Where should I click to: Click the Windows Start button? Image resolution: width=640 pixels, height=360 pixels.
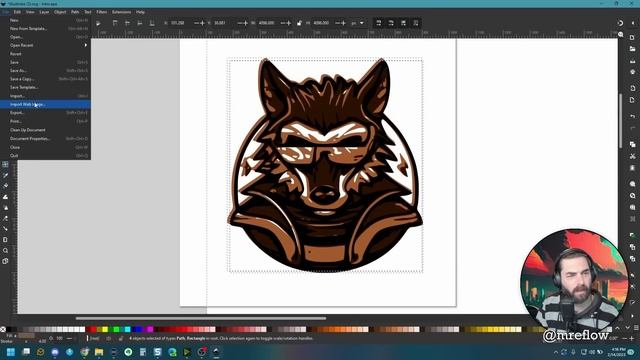(11, 352)
